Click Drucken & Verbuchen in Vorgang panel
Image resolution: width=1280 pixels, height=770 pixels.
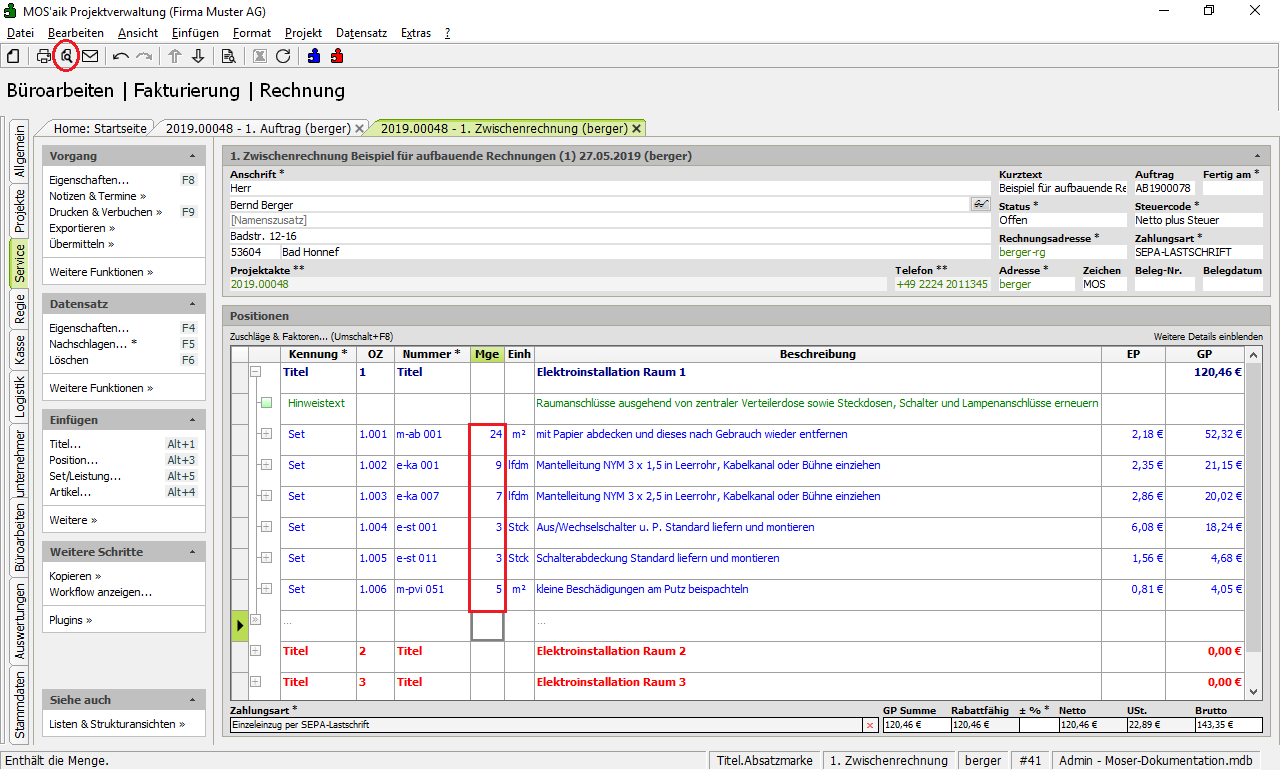tap(101, 212)
